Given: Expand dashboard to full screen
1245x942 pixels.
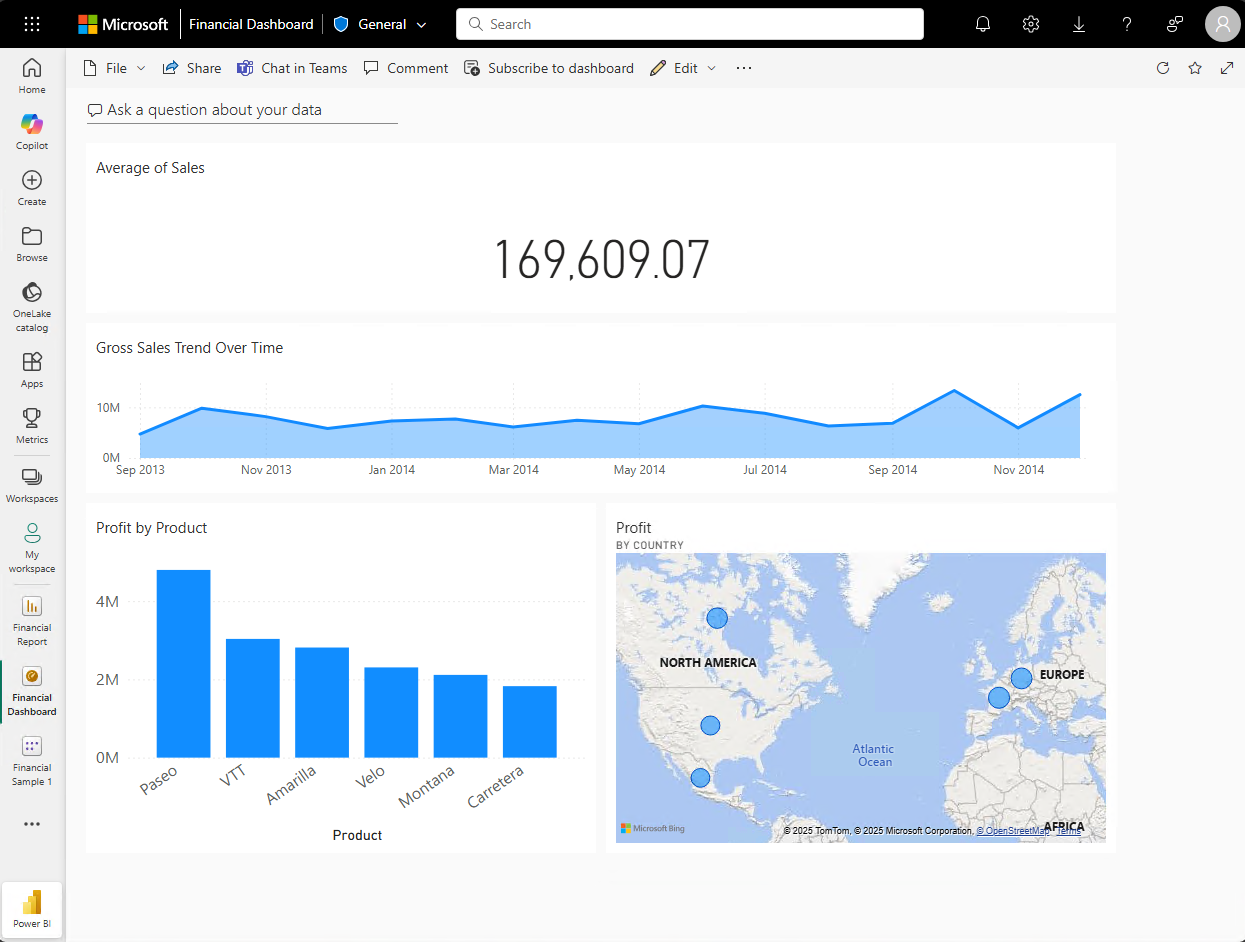Looking at the screenshot, I should [x=1227, y=68].
